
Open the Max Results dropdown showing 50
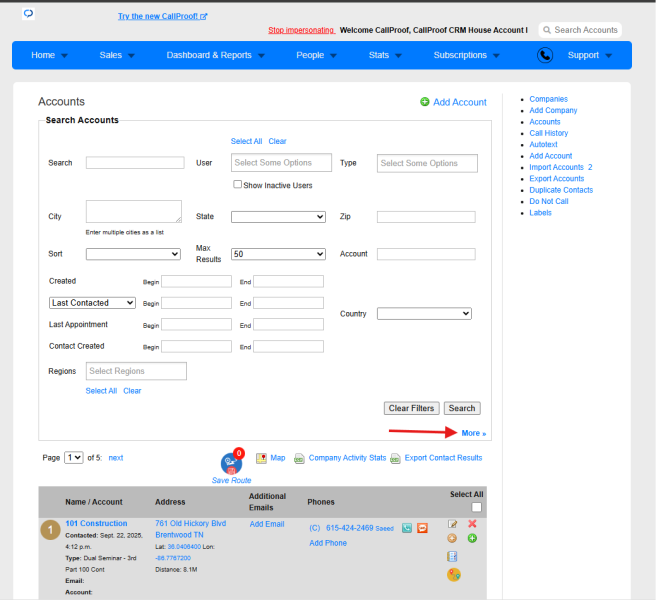point(278,254)
